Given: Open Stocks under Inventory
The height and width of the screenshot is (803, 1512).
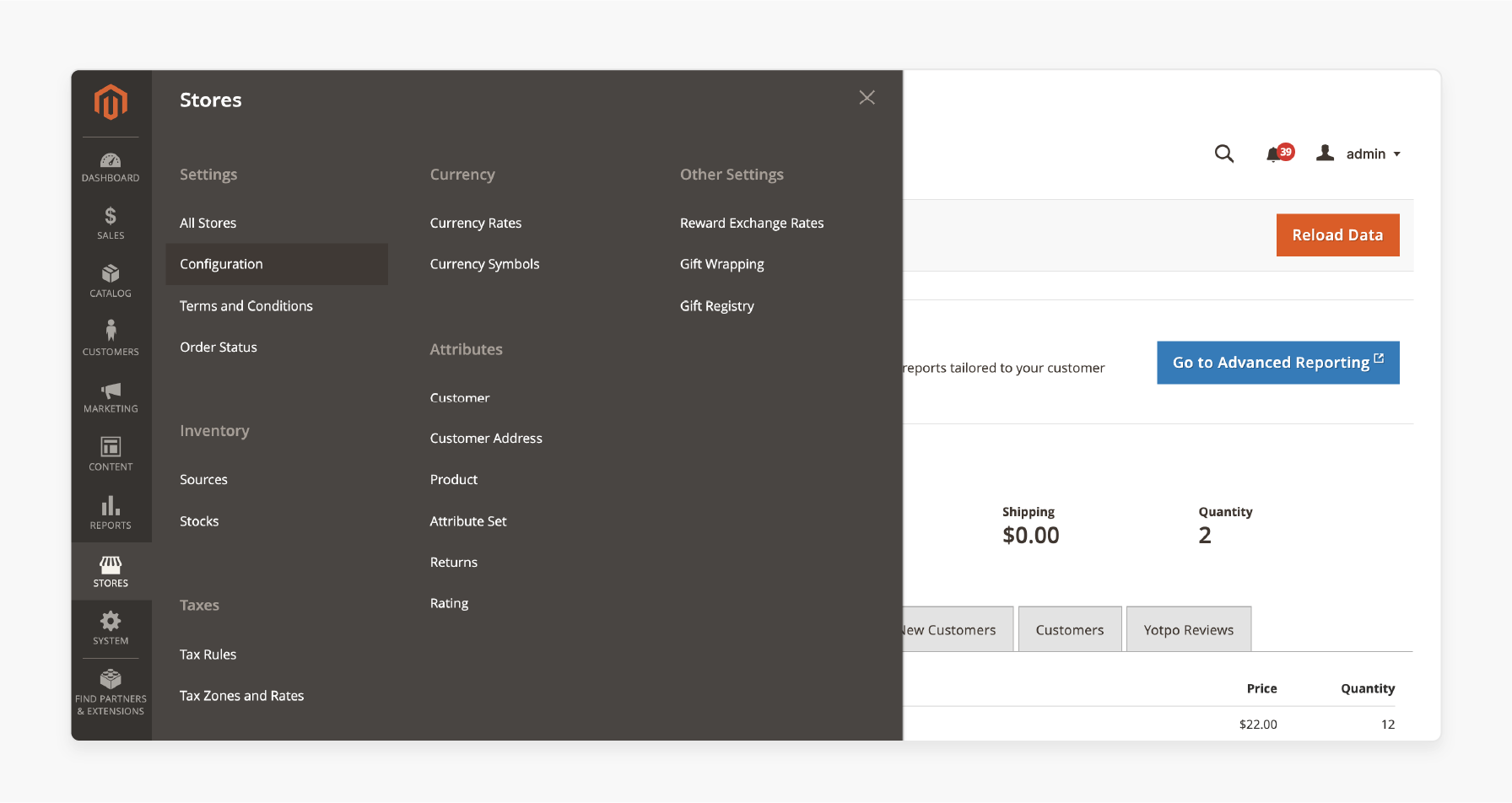Looking at the screenshot, I should pos(199,521).
